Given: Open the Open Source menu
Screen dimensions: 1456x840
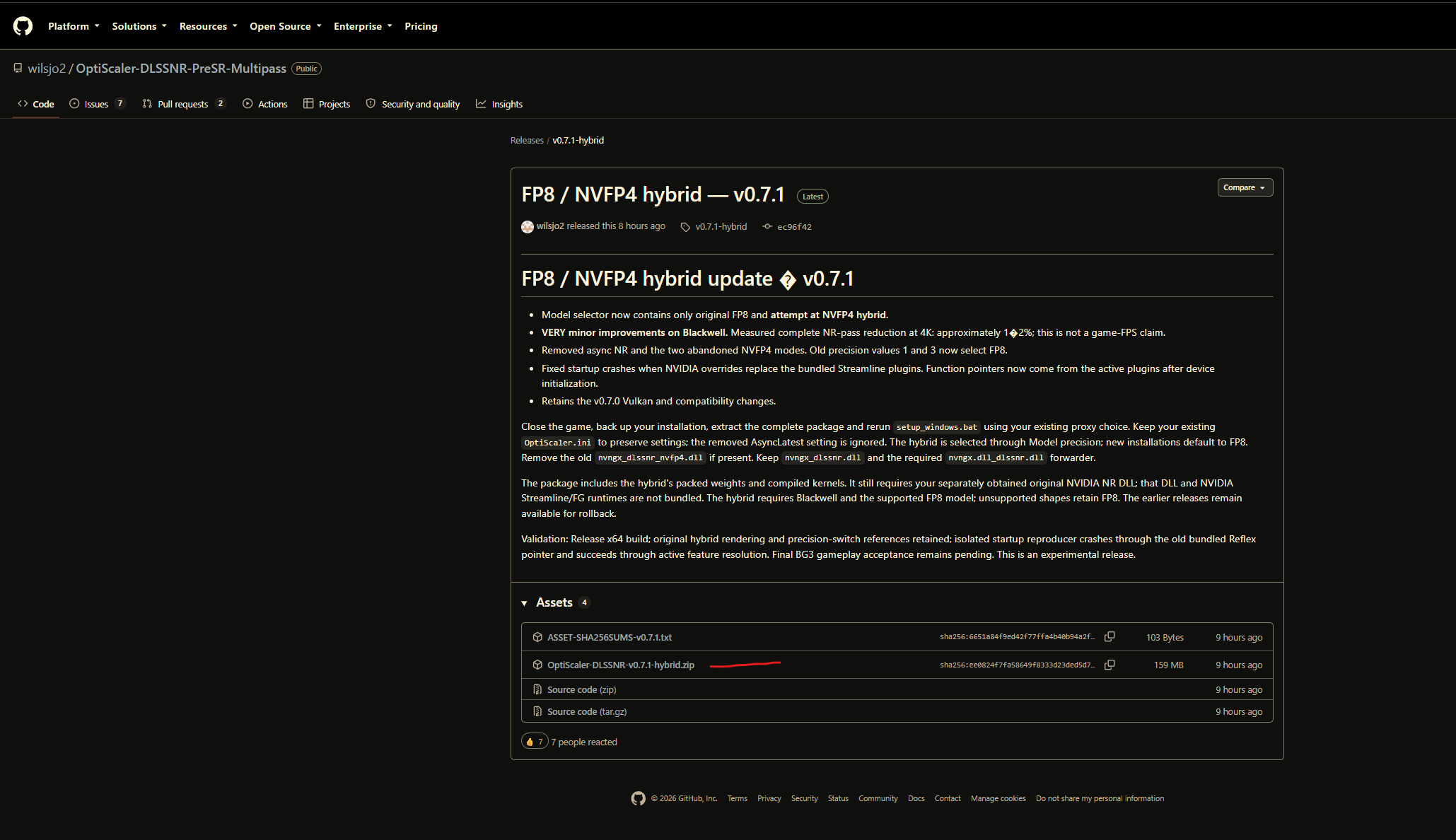Looking at the screenshot, I should pyautogui.click(x=286, y=26).
